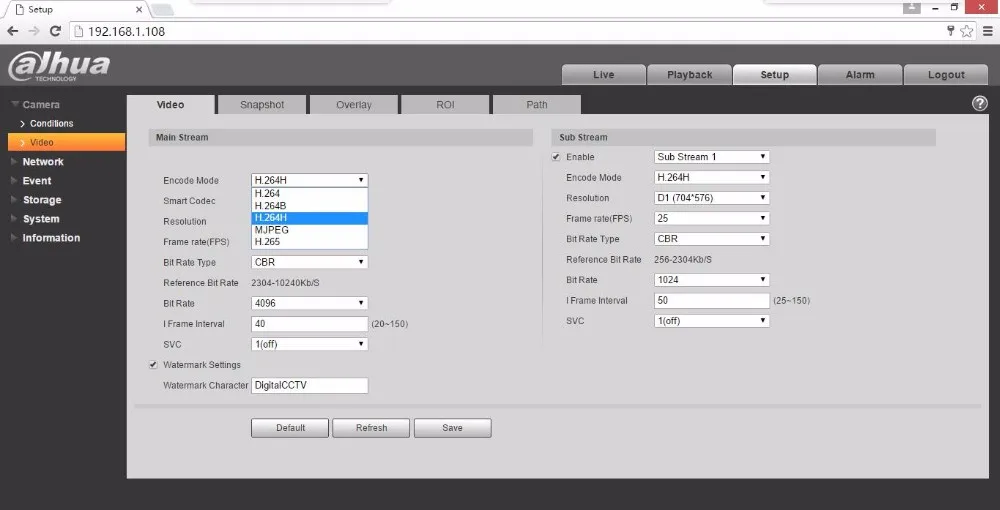Open the Alarm tab
Viewport: 1000px width, 510px height.
pos(860,75)
